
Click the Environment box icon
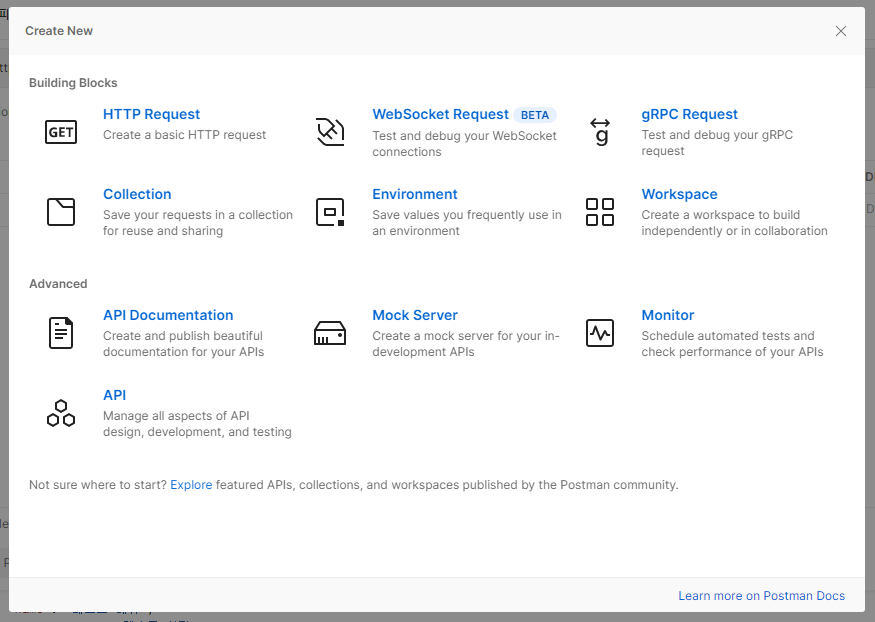330,212
